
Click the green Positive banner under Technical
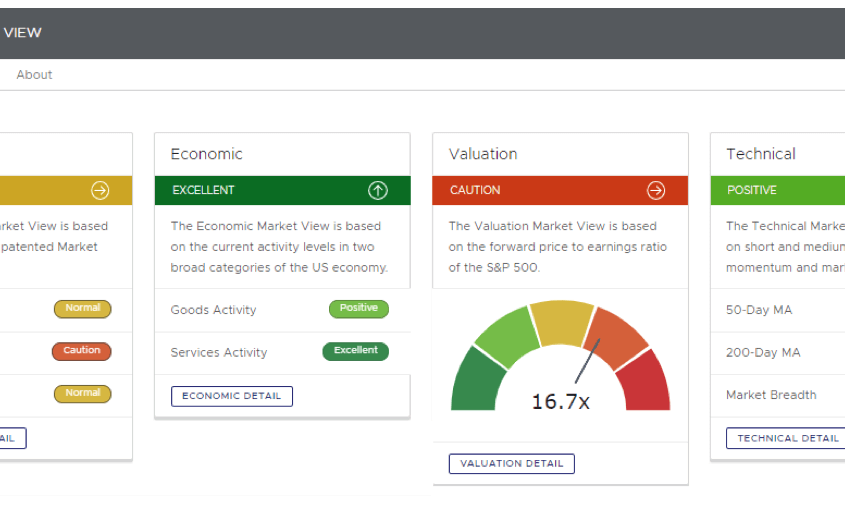(778, 190)
